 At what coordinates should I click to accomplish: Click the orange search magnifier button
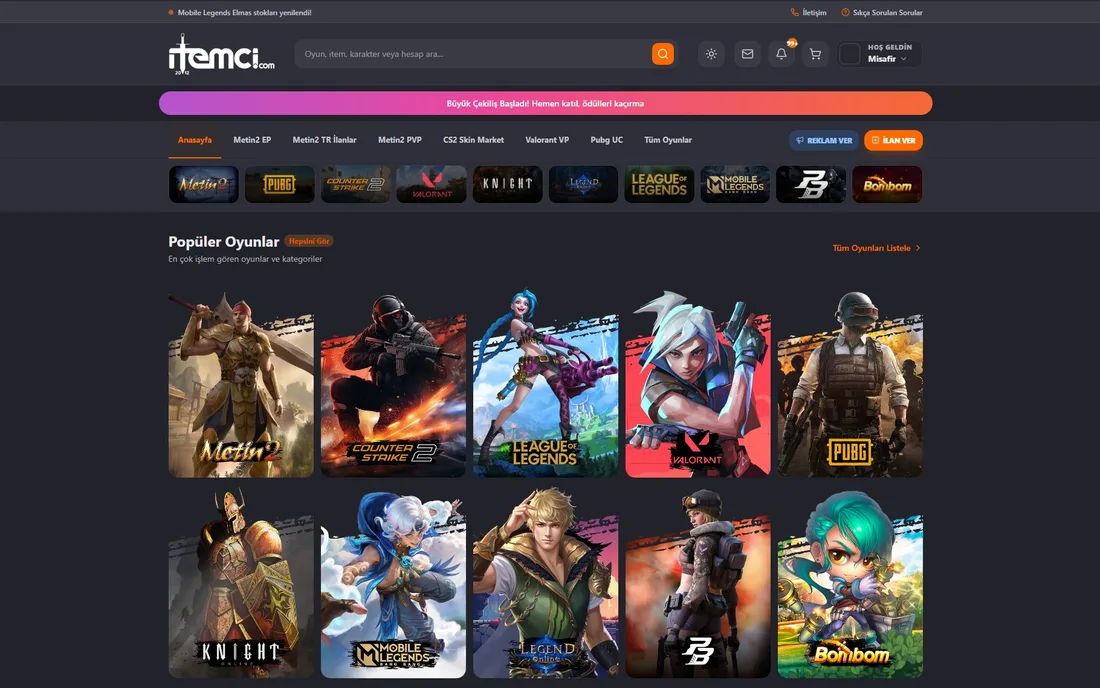662,54
